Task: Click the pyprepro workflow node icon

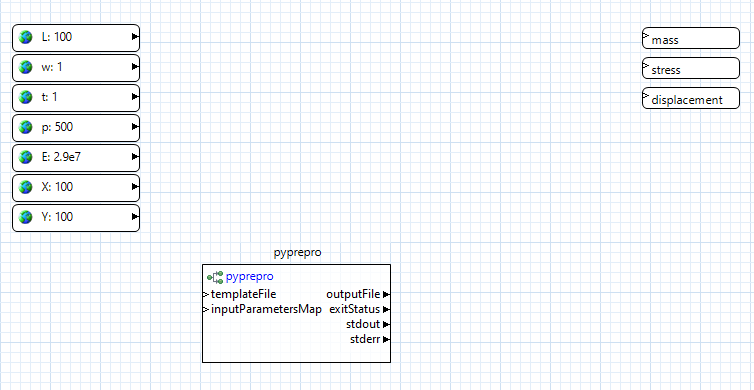Action: 215,277
